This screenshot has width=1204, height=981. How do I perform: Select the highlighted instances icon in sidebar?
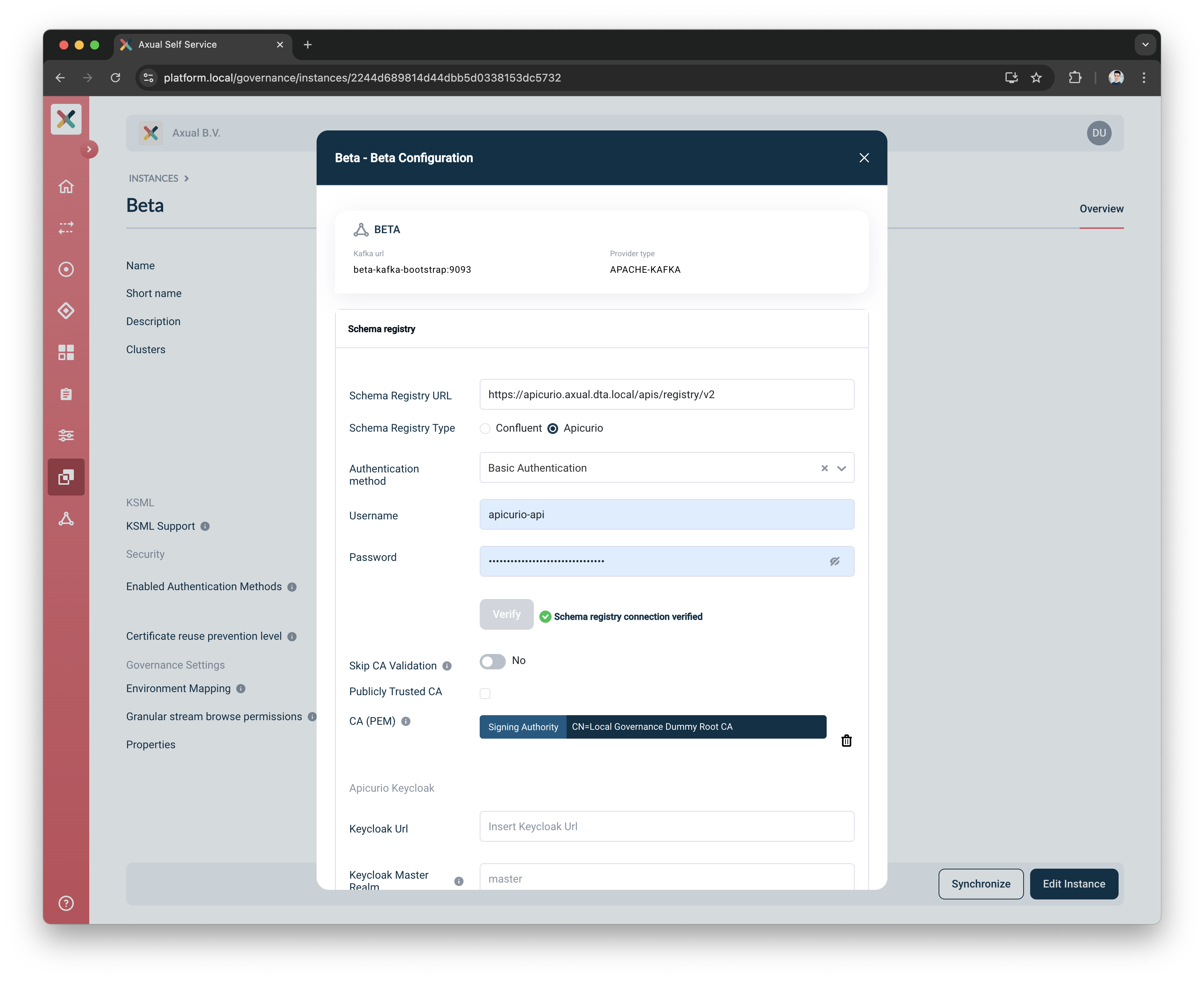66,477
